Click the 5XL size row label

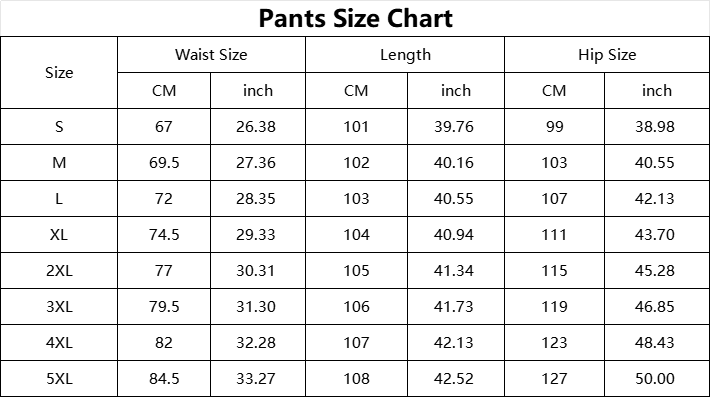pos(59,378)
